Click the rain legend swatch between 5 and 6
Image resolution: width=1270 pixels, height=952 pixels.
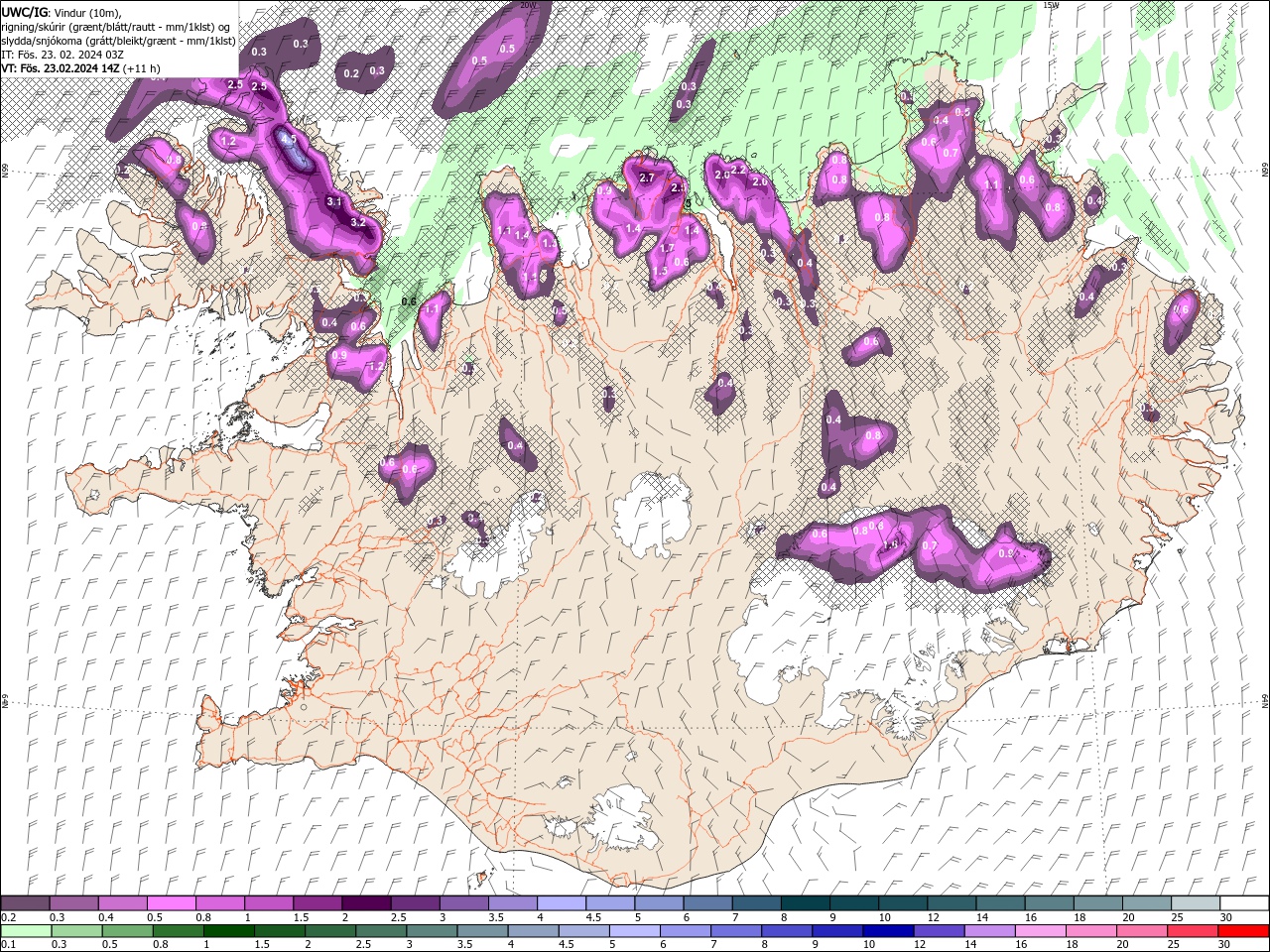click(636, 930)
